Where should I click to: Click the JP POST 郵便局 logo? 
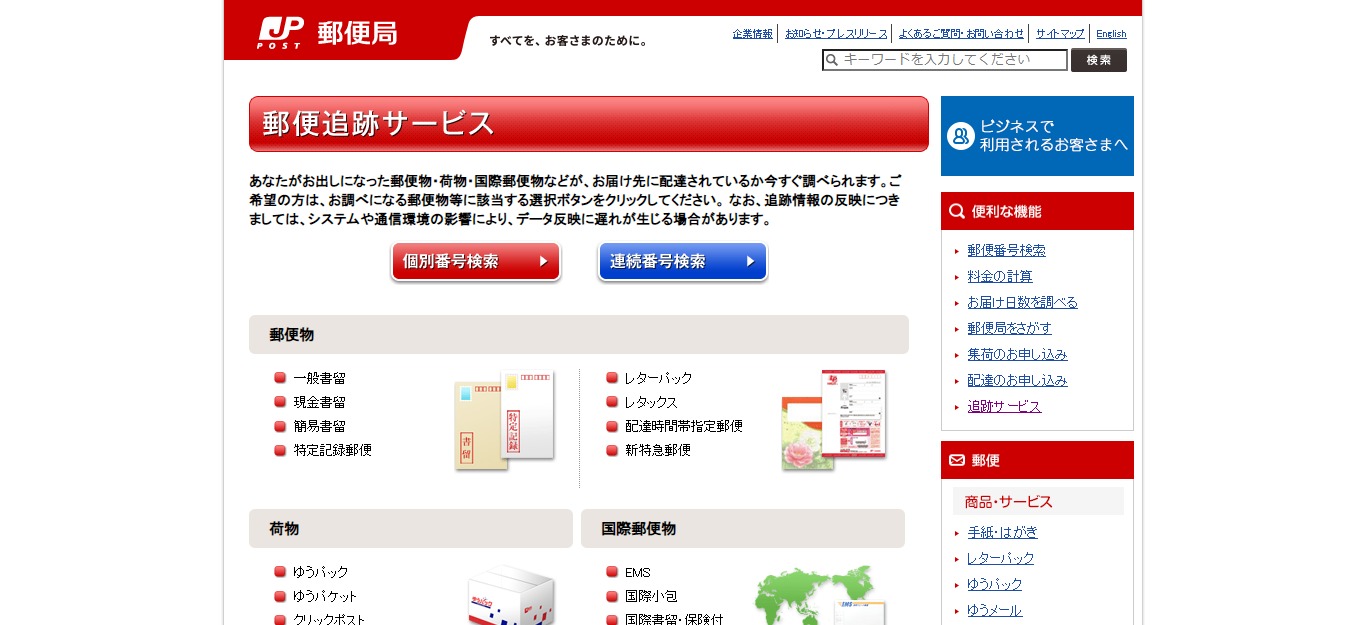pos(328,32)
